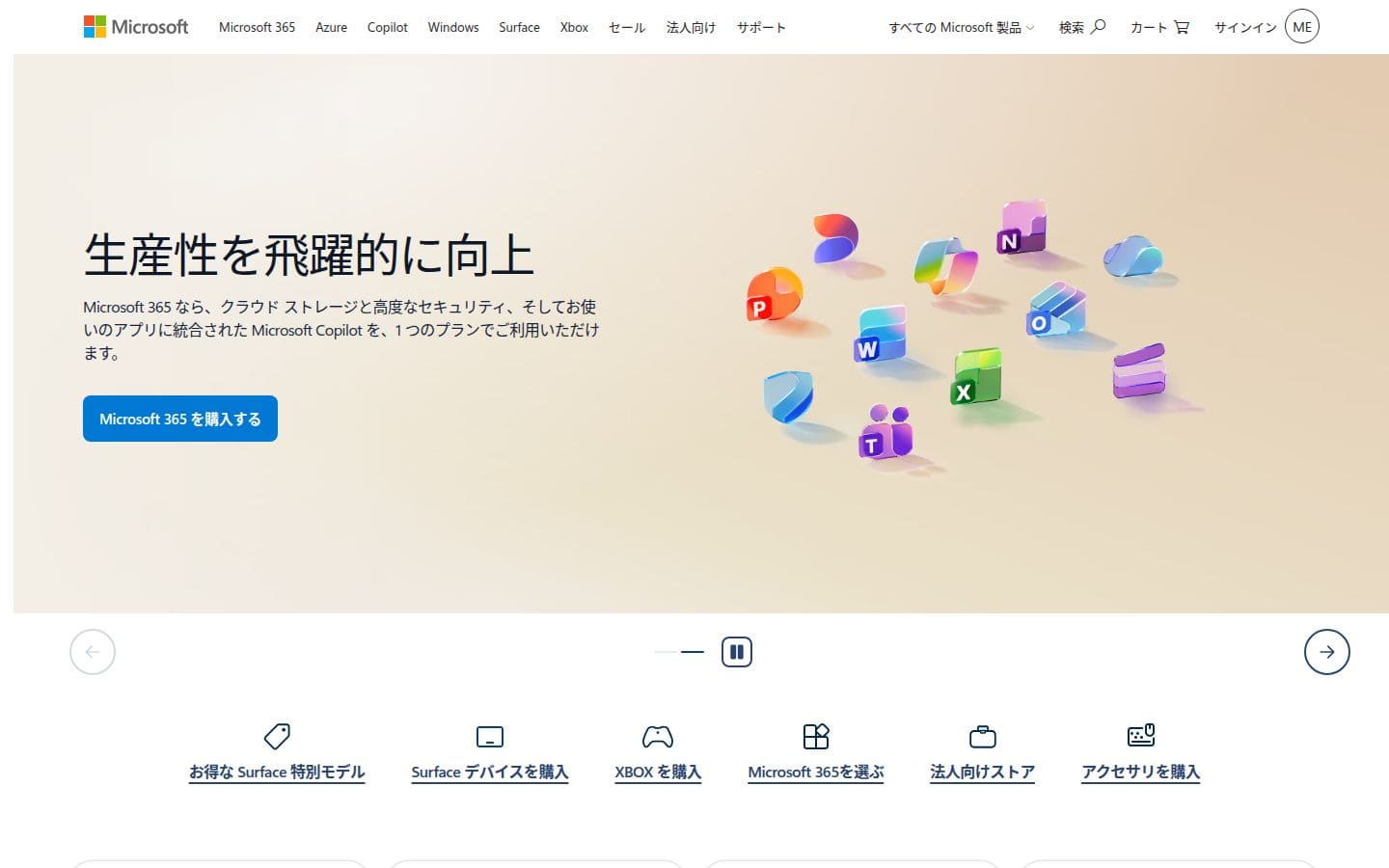Click the Outlook icon in hero banner
This screenshot has width=1389, height=868.
tap(1056, 310)
